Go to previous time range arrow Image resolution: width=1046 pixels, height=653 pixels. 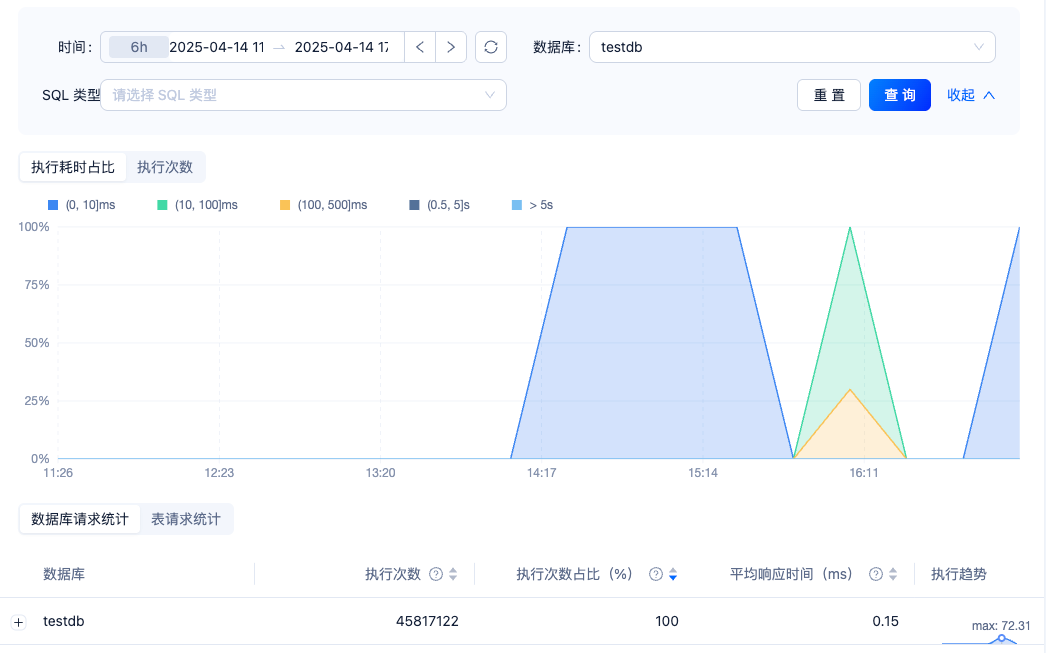coord(420,47)
